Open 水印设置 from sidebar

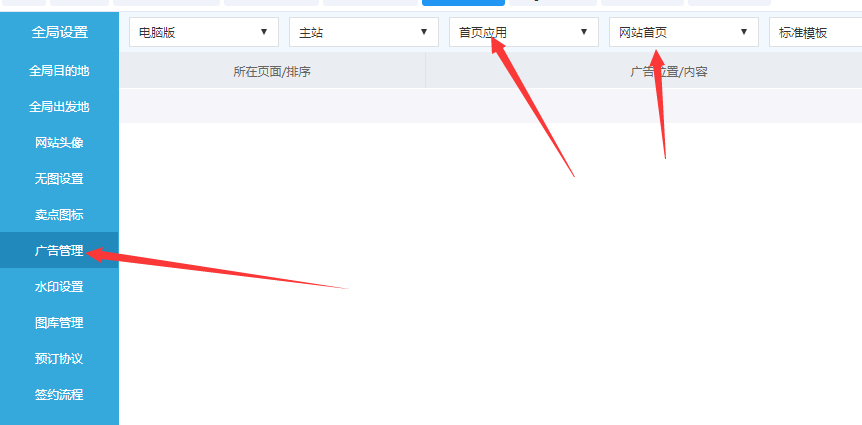(x=59, y=287)
